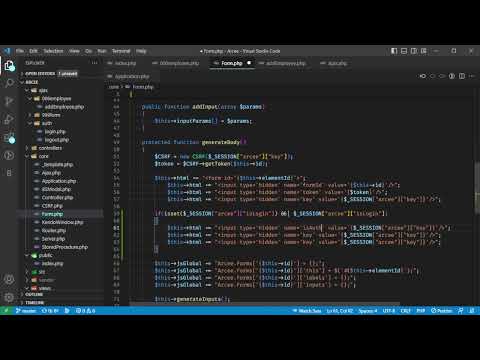Switch to the Application.php editor tab
Image resolution: width=480 pixels, height=360 pixels.
click(x=132, y=76)
